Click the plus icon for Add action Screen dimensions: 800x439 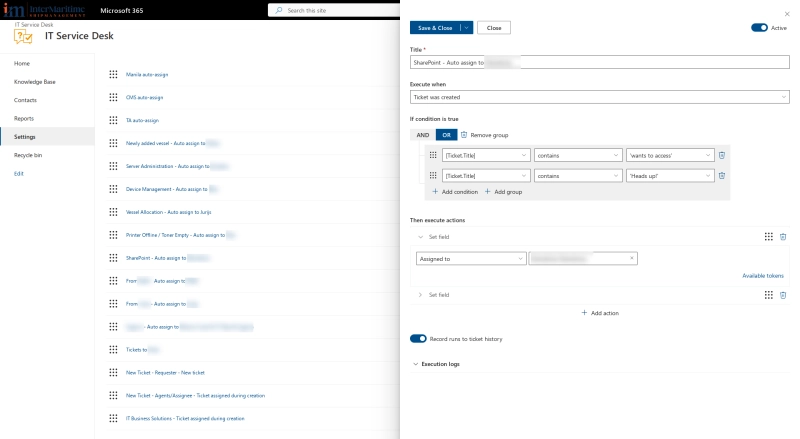point(584,313)
